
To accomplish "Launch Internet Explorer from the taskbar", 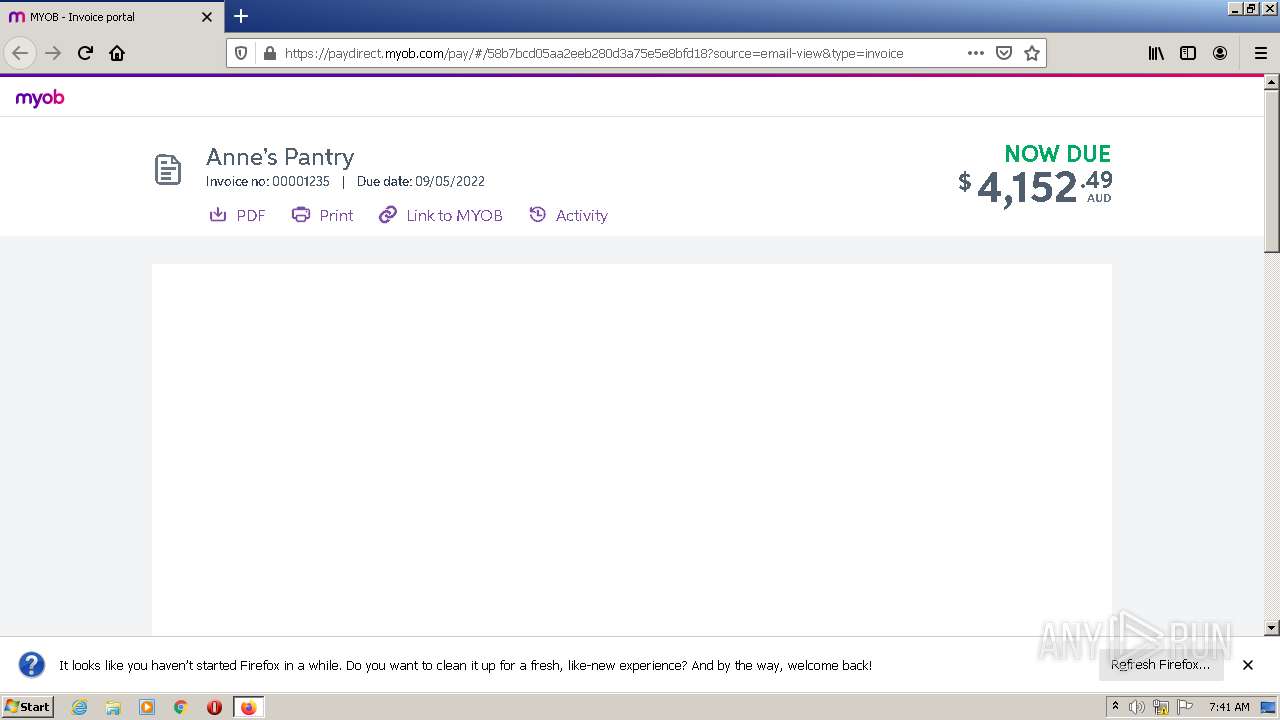I will coord(80,707).
